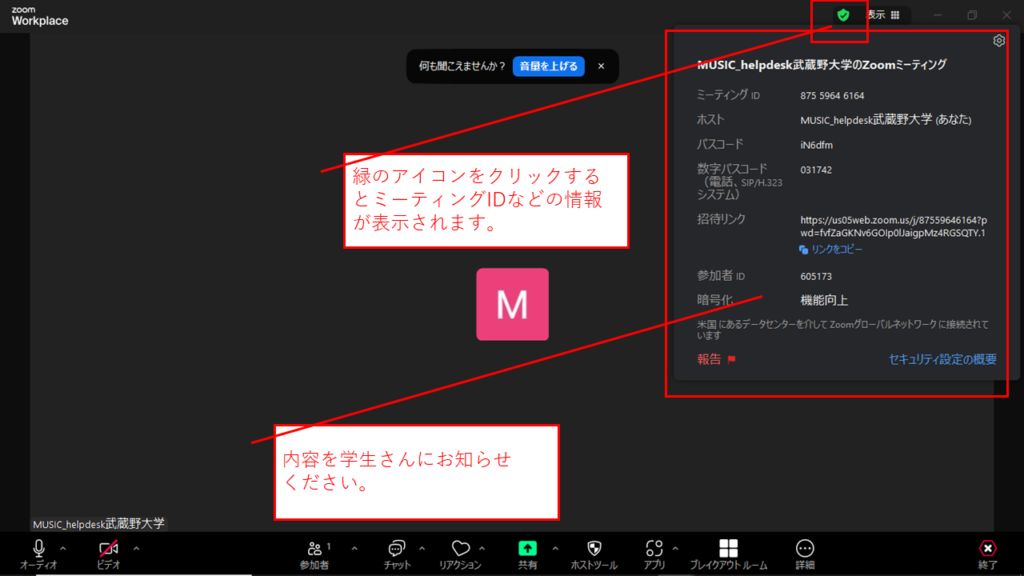Screen dimensions: 1024x576
Task: Open Breakout Rooms grid icon
Action: pos(728,548)
